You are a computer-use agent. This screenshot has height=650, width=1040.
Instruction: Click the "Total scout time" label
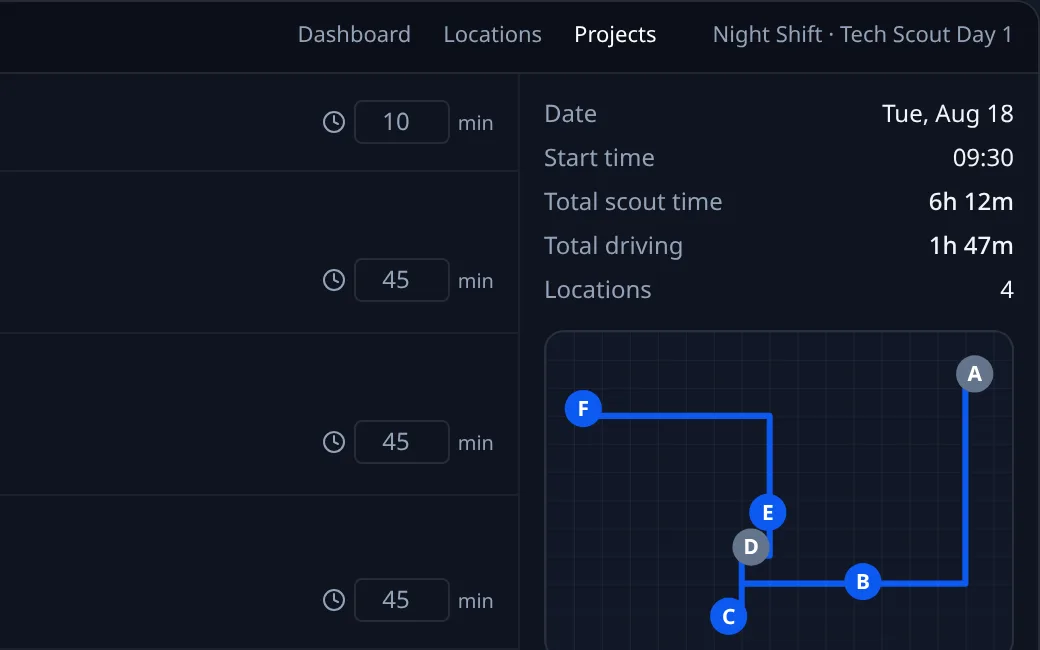point(633,202)
